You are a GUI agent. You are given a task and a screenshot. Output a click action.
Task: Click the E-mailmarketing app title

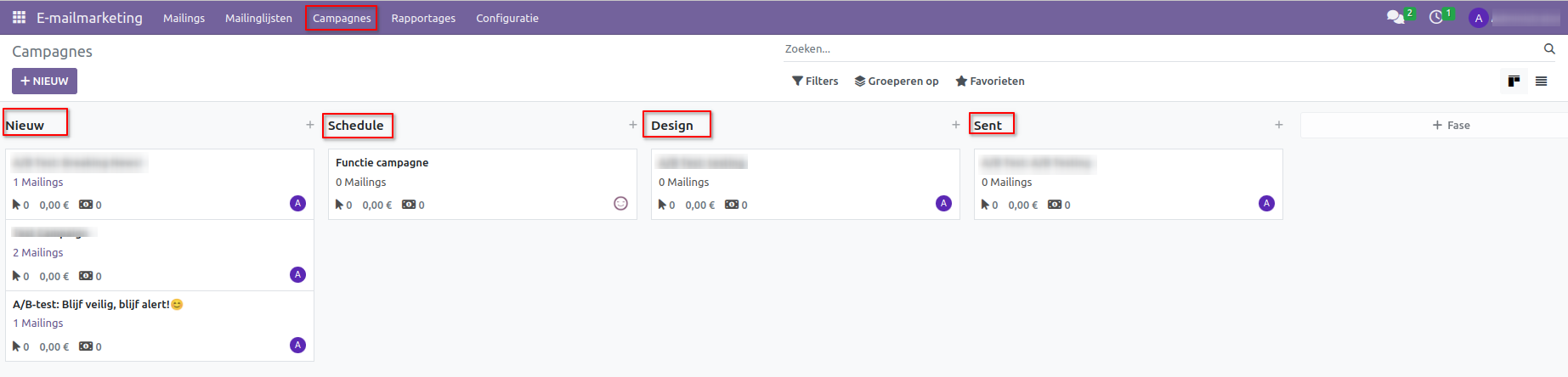89,18
